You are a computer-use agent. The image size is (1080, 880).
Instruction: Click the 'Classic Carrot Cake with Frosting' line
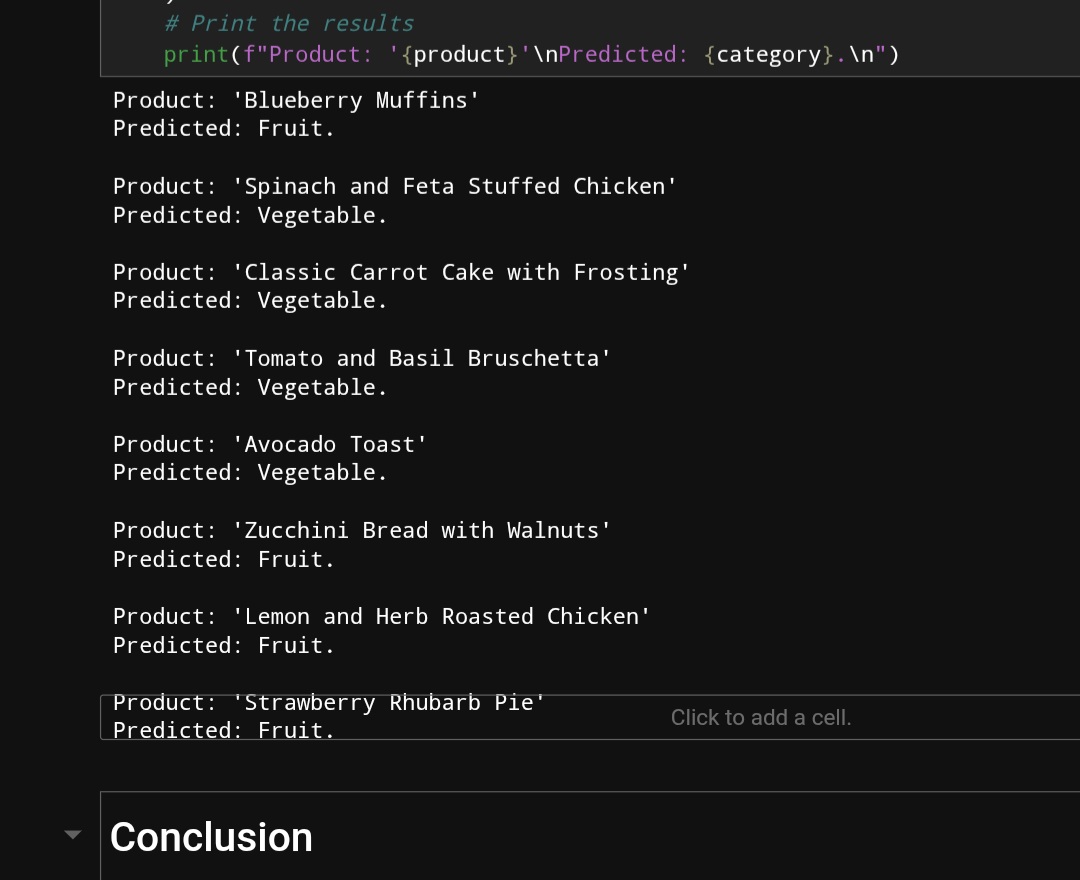401,272
